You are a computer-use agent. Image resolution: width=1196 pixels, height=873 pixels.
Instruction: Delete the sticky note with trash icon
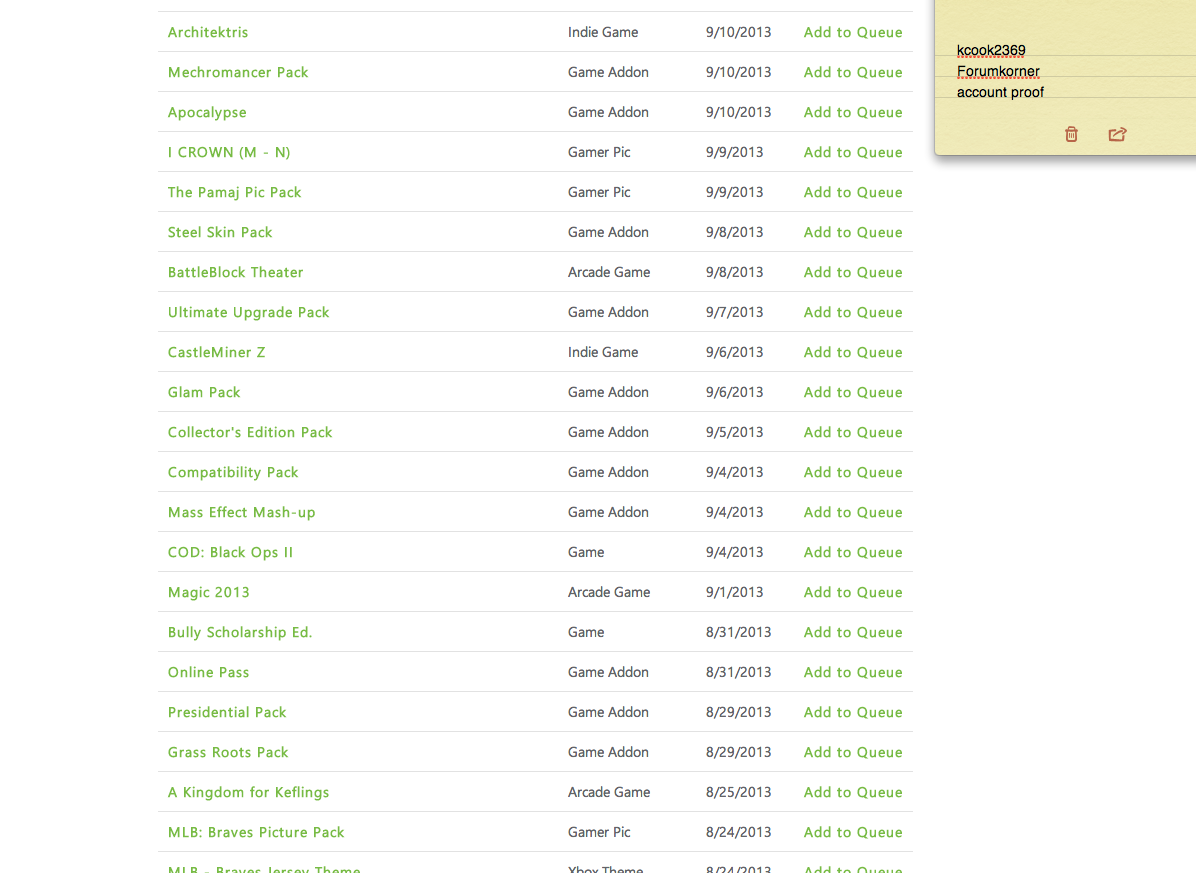1071,134
